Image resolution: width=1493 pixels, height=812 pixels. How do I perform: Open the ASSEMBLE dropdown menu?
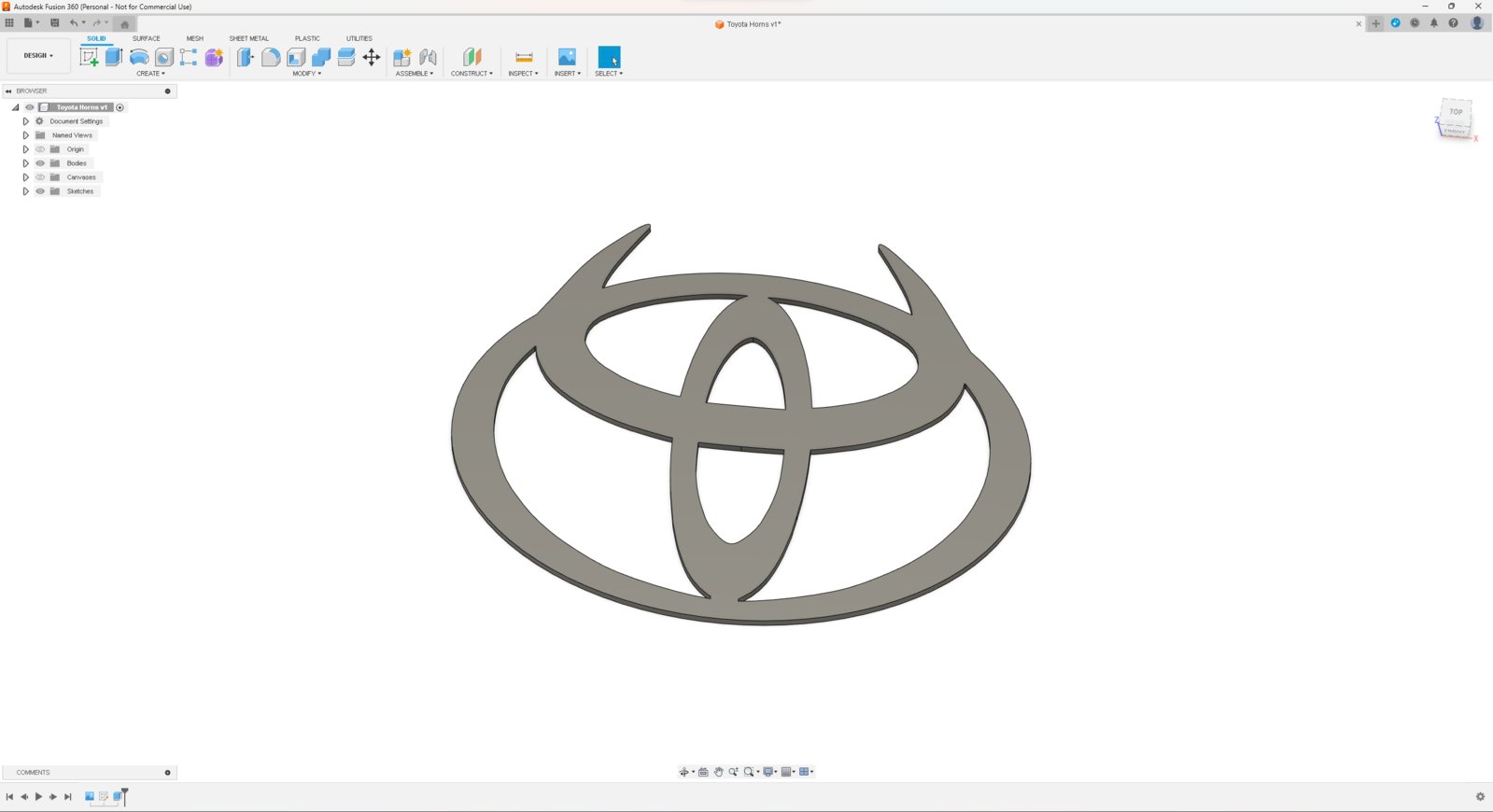(415, 74)
